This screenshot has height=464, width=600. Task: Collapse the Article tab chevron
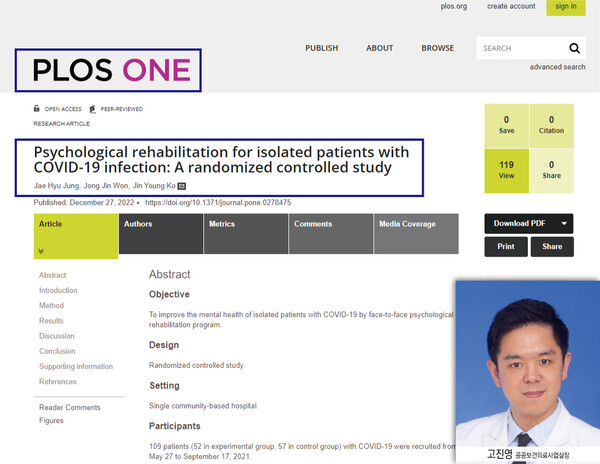click(42, 252)
